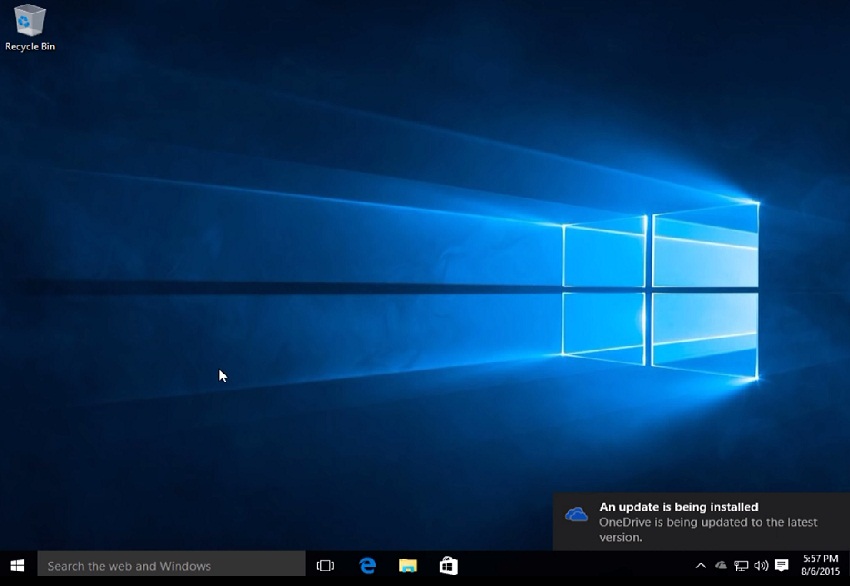This screenshot has height=586, width=850.
Task: Open the Recycle Bin desktop icon
Action: click(x=30, y=28)
